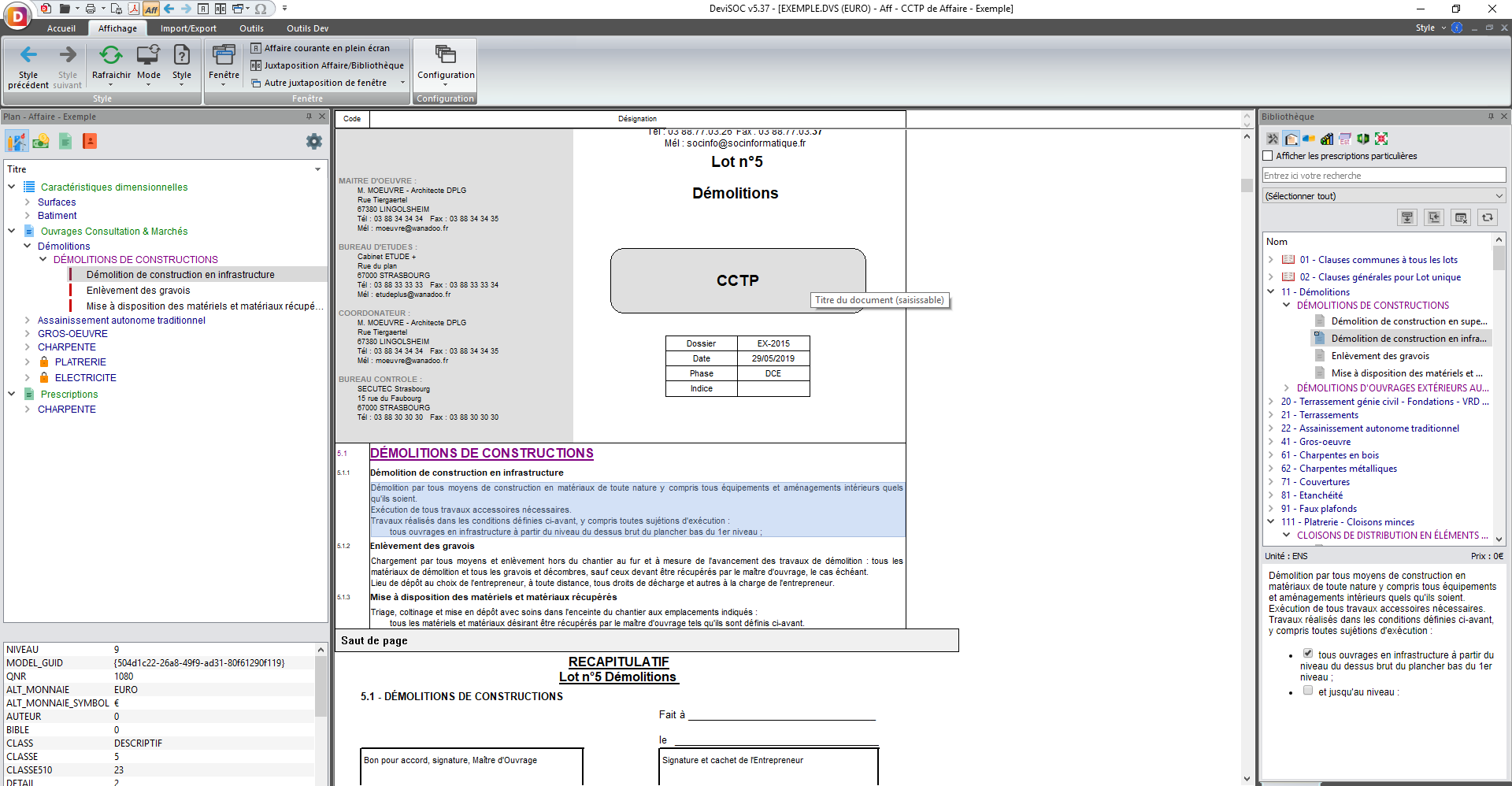Expand '21 - Terrassements' library node
The width and height of the screenshot is (1512, 786).
pos(1270,414)
